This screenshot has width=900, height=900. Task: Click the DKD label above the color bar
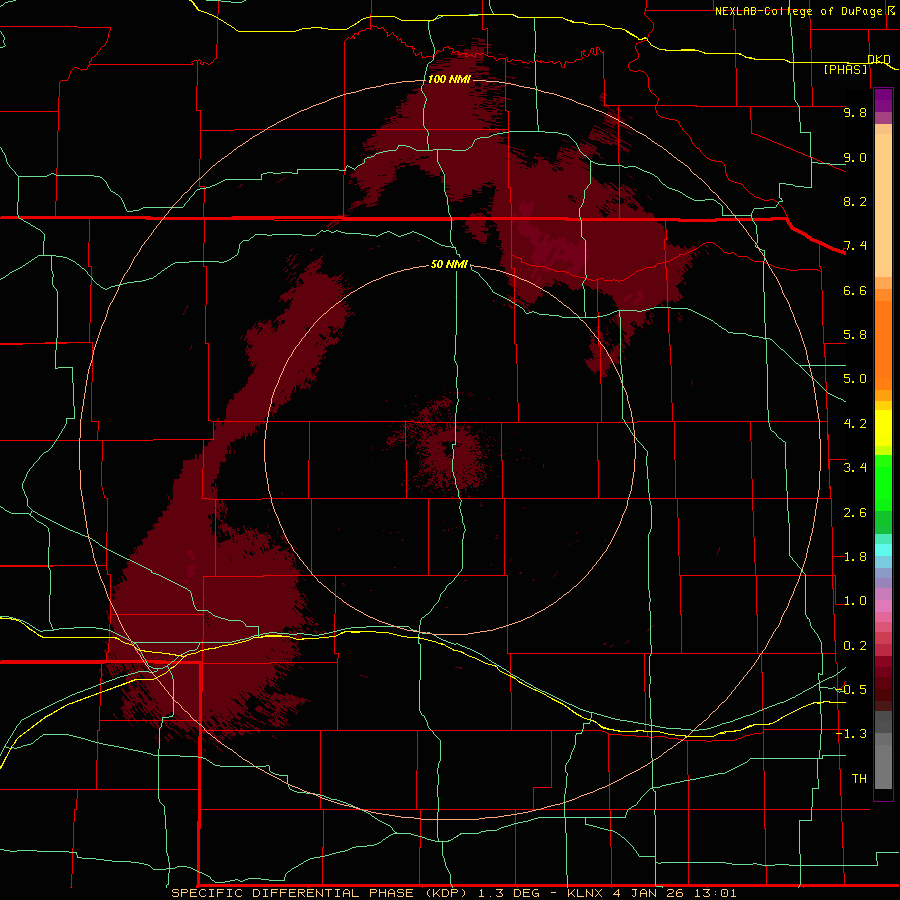(x=879, y=59)
